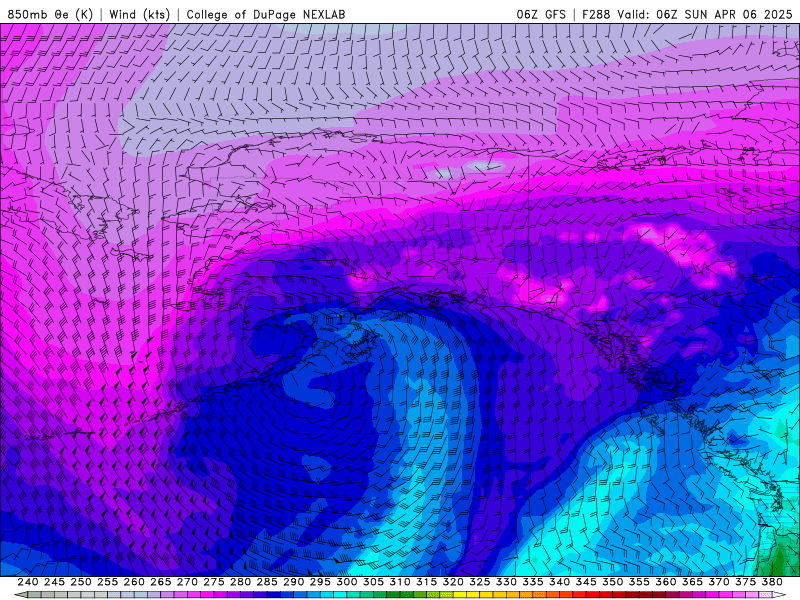Viewport: 800px width, 600px height.
Task: Choose the 275 scale value
Action: click(214, 582)
